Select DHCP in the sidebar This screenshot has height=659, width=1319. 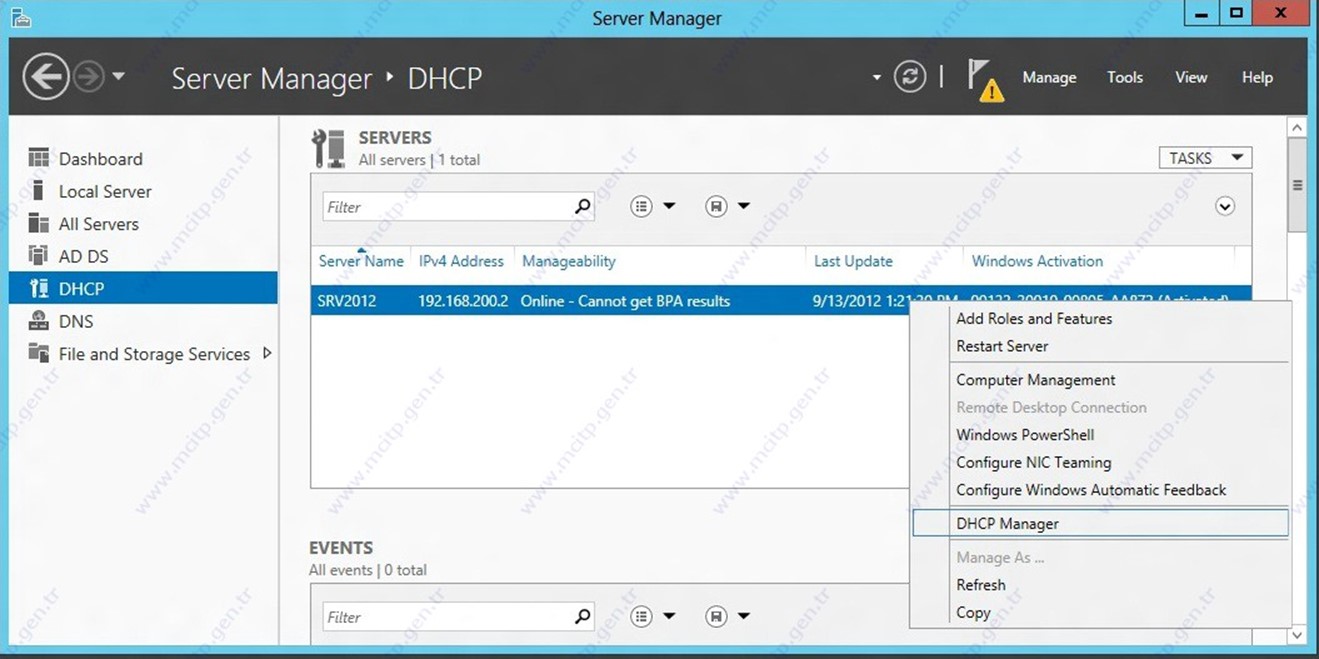coord(143,288)
